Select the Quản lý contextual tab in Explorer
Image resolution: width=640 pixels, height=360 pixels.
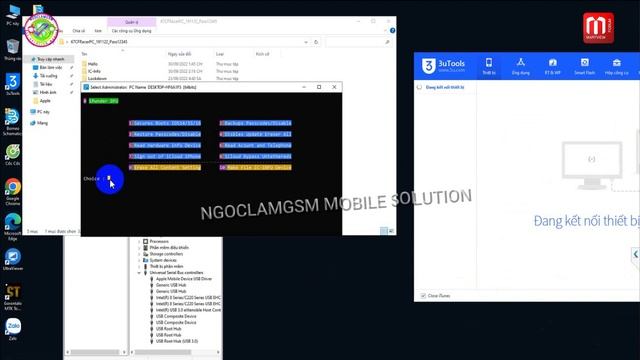coord(131,22)
